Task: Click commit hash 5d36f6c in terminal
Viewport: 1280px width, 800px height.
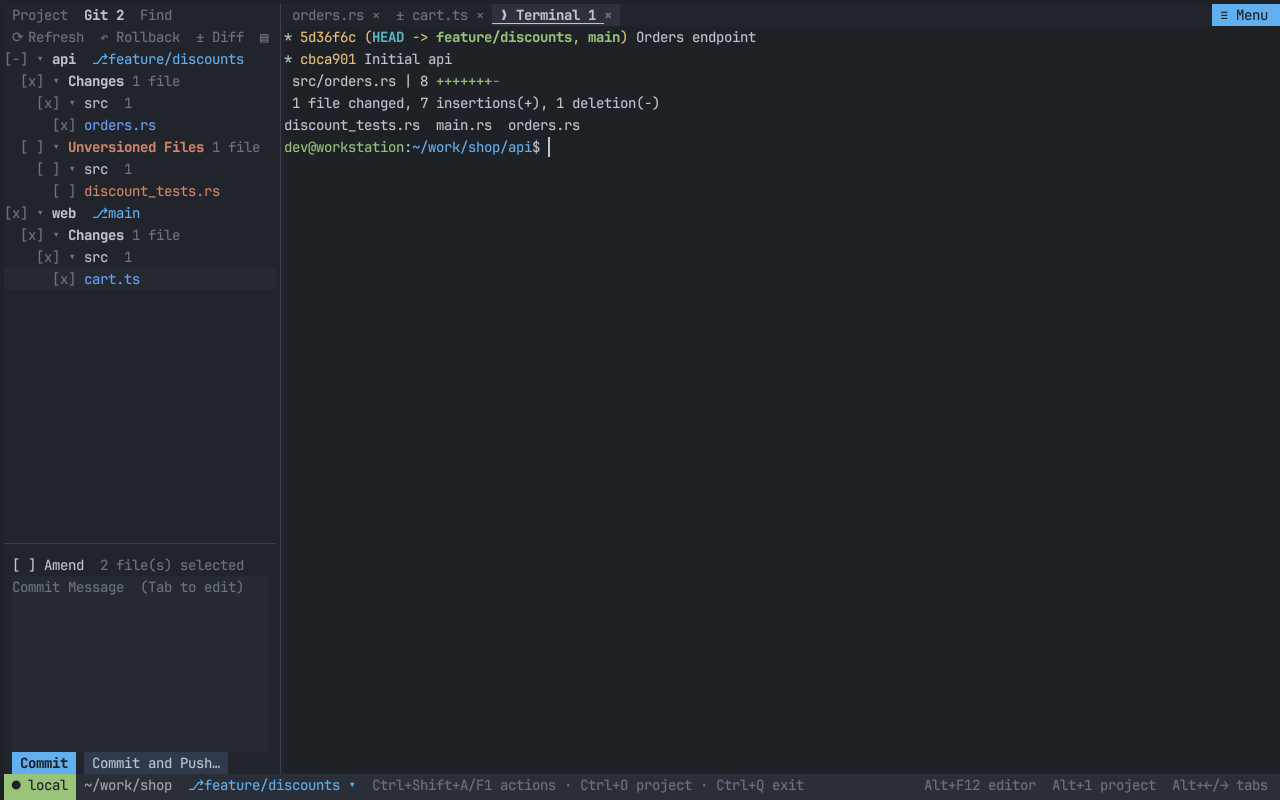Action: click(328, 37)
